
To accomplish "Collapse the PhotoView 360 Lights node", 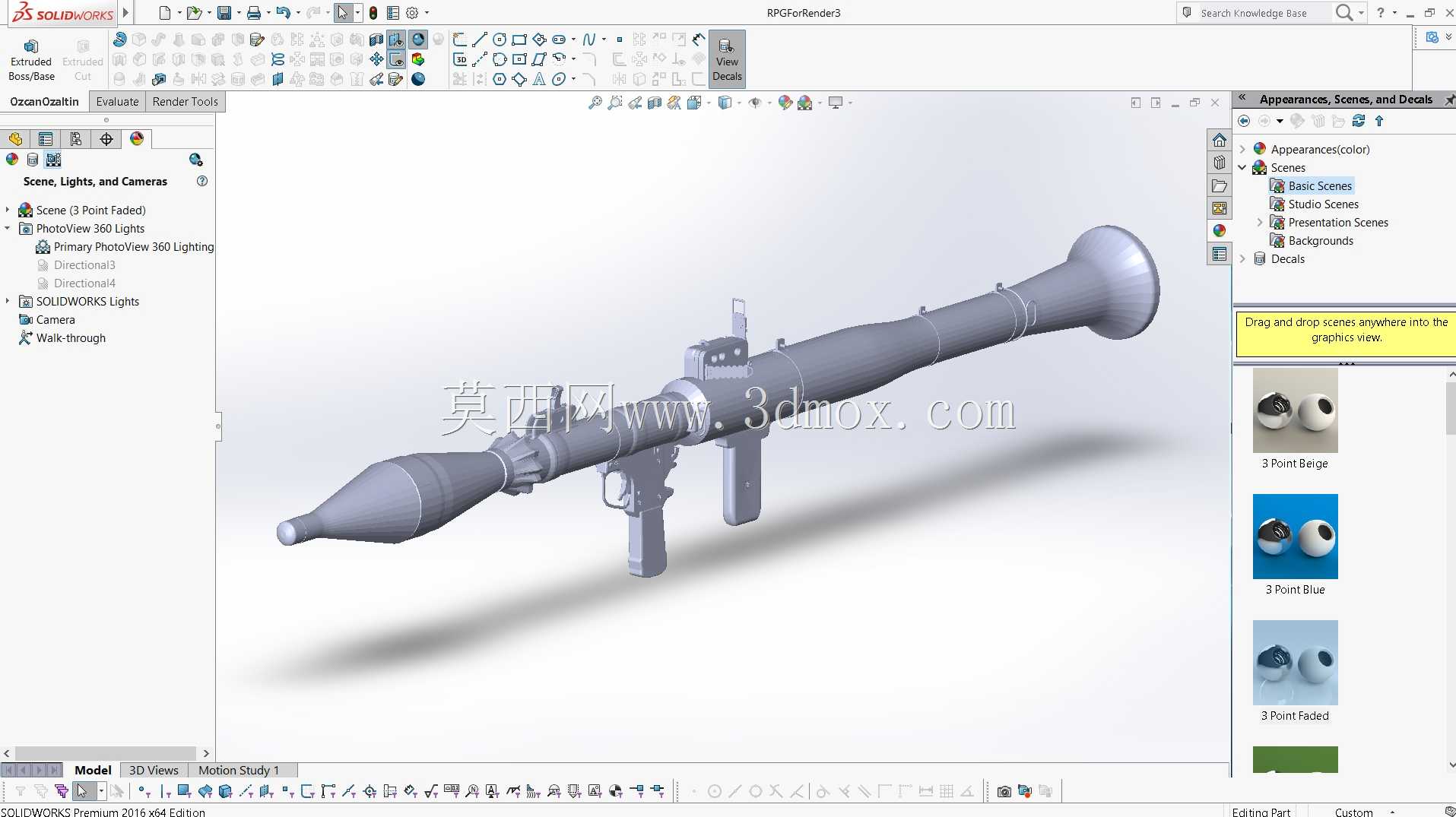I will coord(8,228).
